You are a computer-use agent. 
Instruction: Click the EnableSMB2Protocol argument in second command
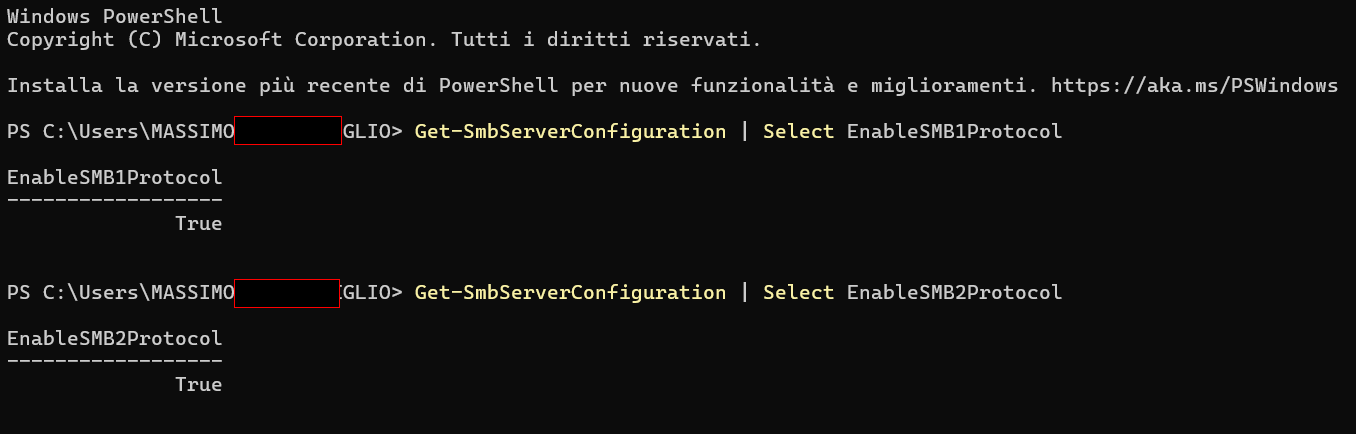pos(954,293)
